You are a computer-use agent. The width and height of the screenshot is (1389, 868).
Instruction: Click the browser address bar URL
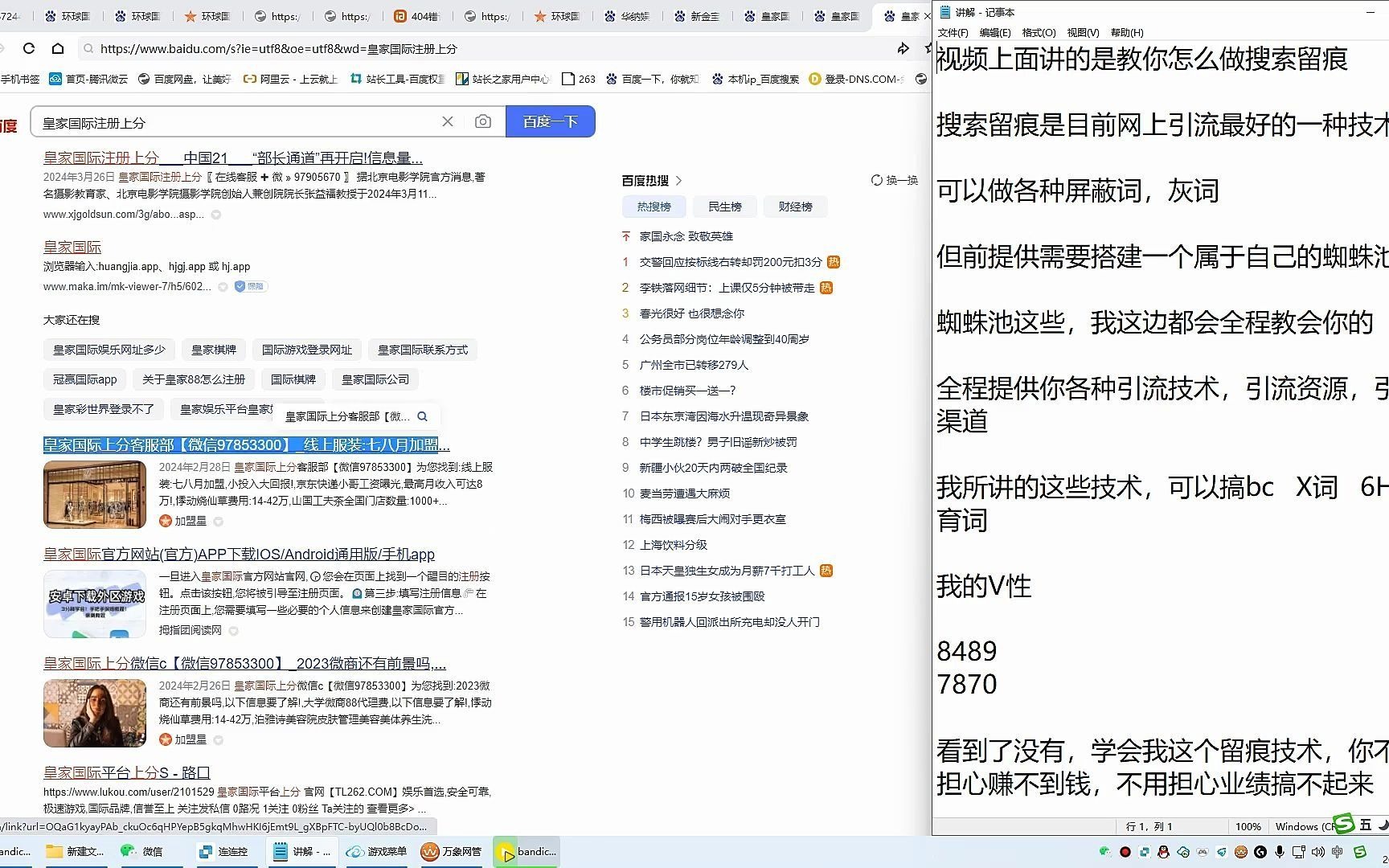pyautogui.click(x=278, y=49)
